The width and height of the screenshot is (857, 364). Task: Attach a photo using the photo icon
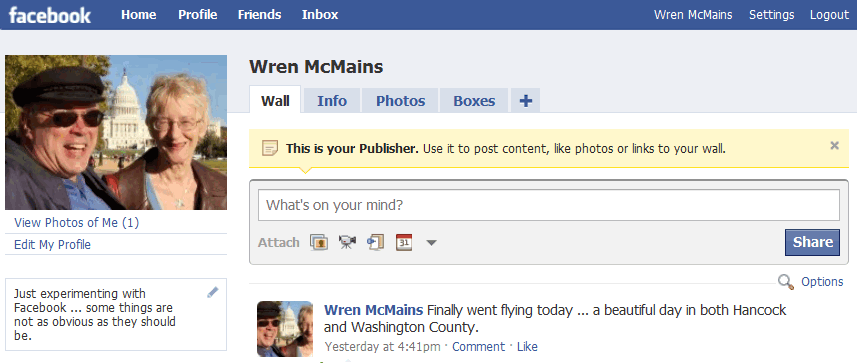point(319,242)
